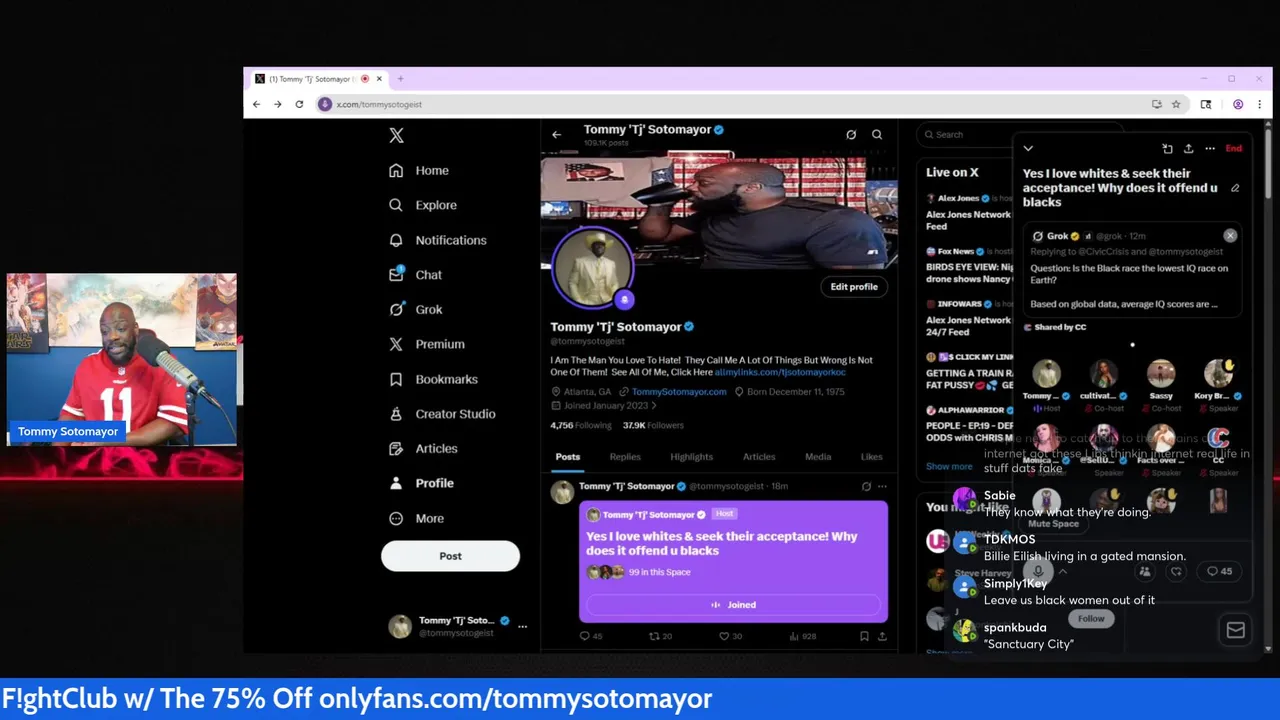Image resolution: width=1280 pixels, height=720 pixels.
Task: Open the Chat envelope icon
Action: (396, 275)
